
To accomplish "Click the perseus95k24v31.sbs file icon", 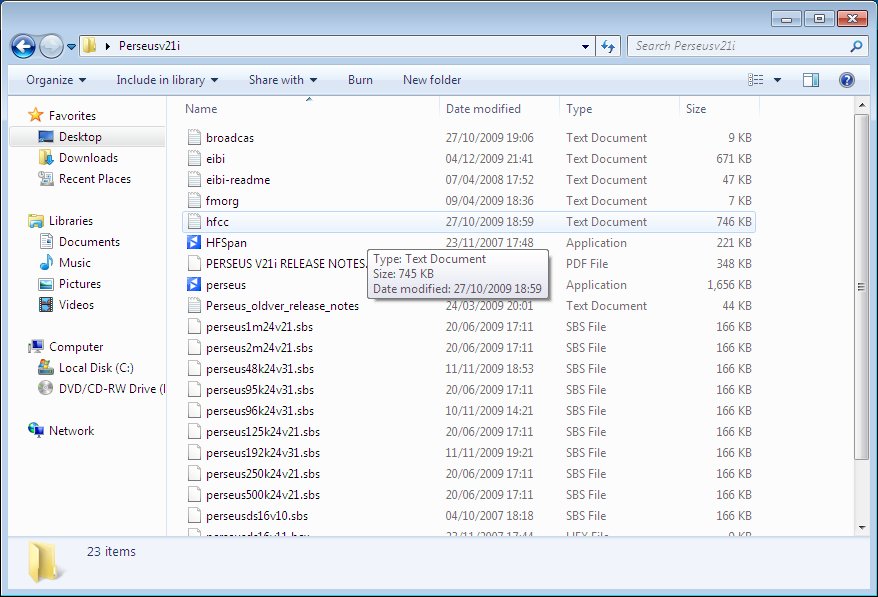I will click(194, 390).
